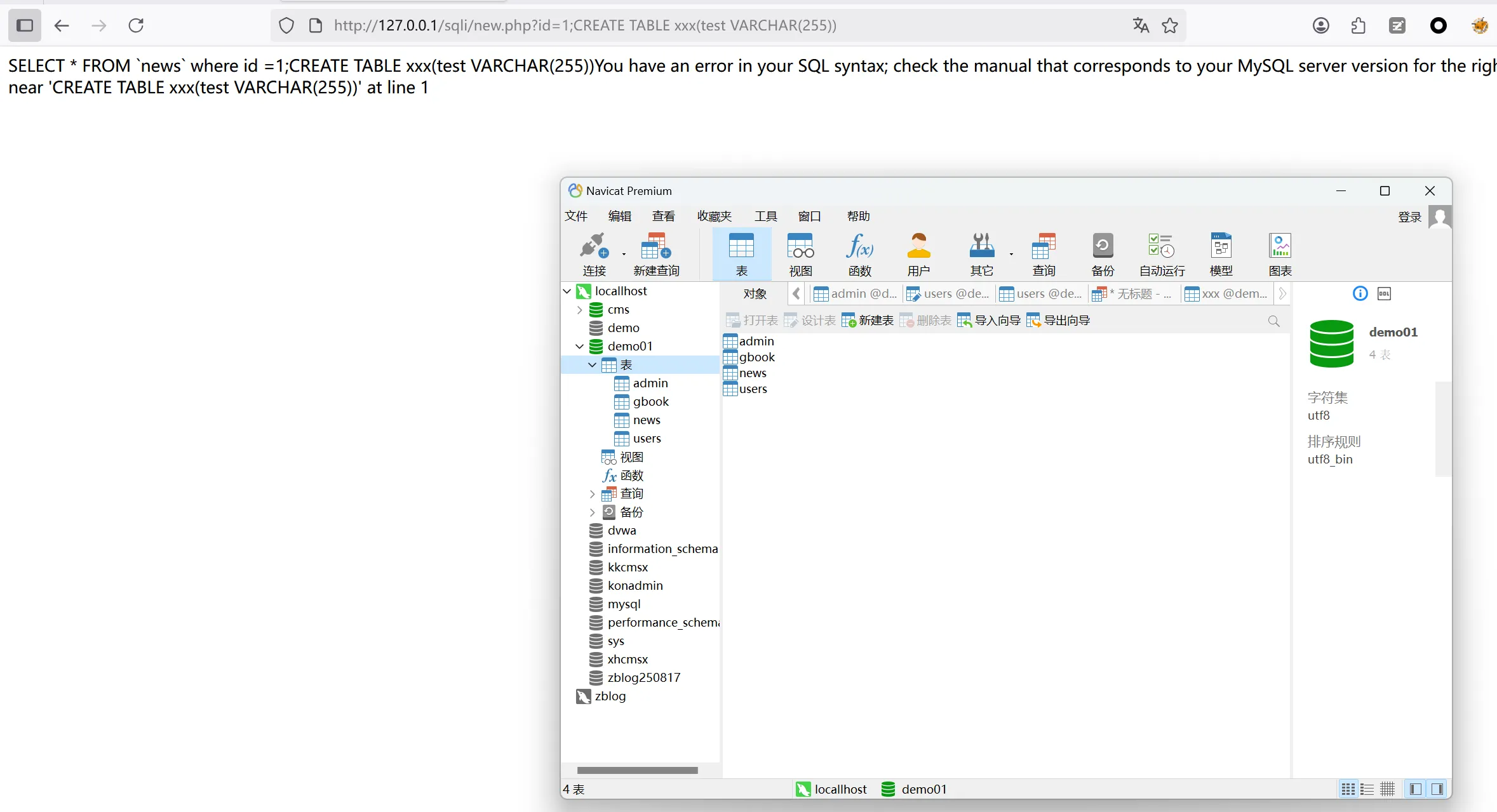
Task: Expand the cms database node
Action: [579, 310]
